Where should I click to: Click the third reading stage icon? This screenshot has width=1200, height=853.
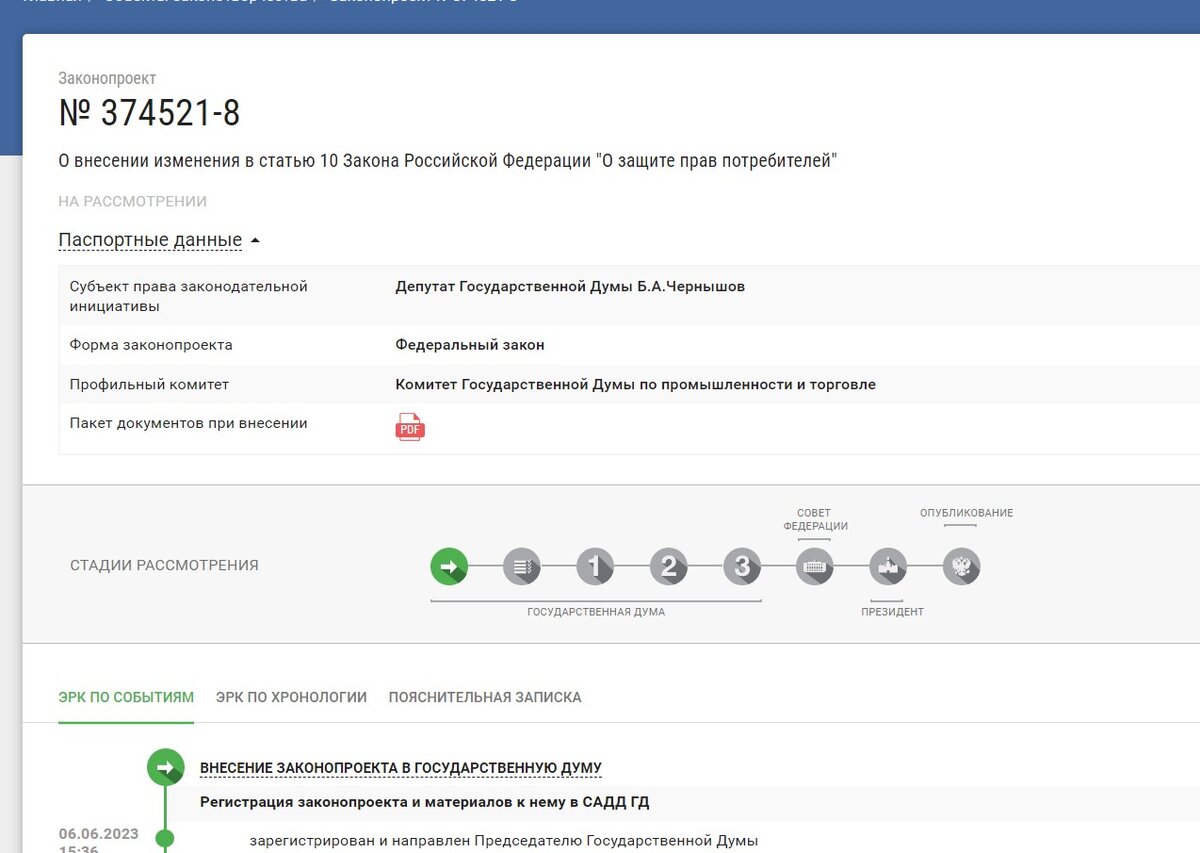(x=741, y=566)
